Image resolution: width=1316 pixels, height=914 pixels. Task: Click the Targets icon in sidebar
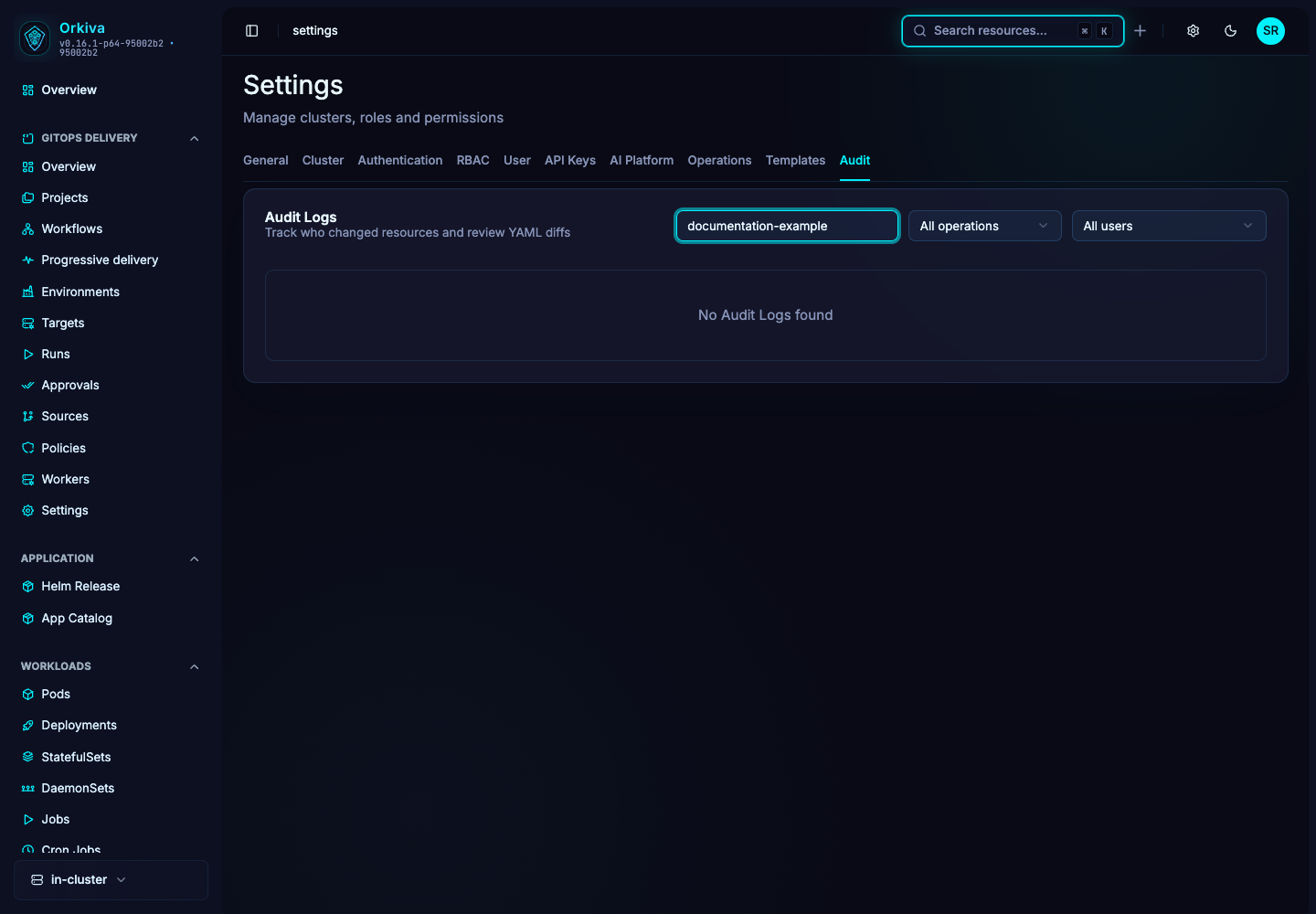click(28, 324)
